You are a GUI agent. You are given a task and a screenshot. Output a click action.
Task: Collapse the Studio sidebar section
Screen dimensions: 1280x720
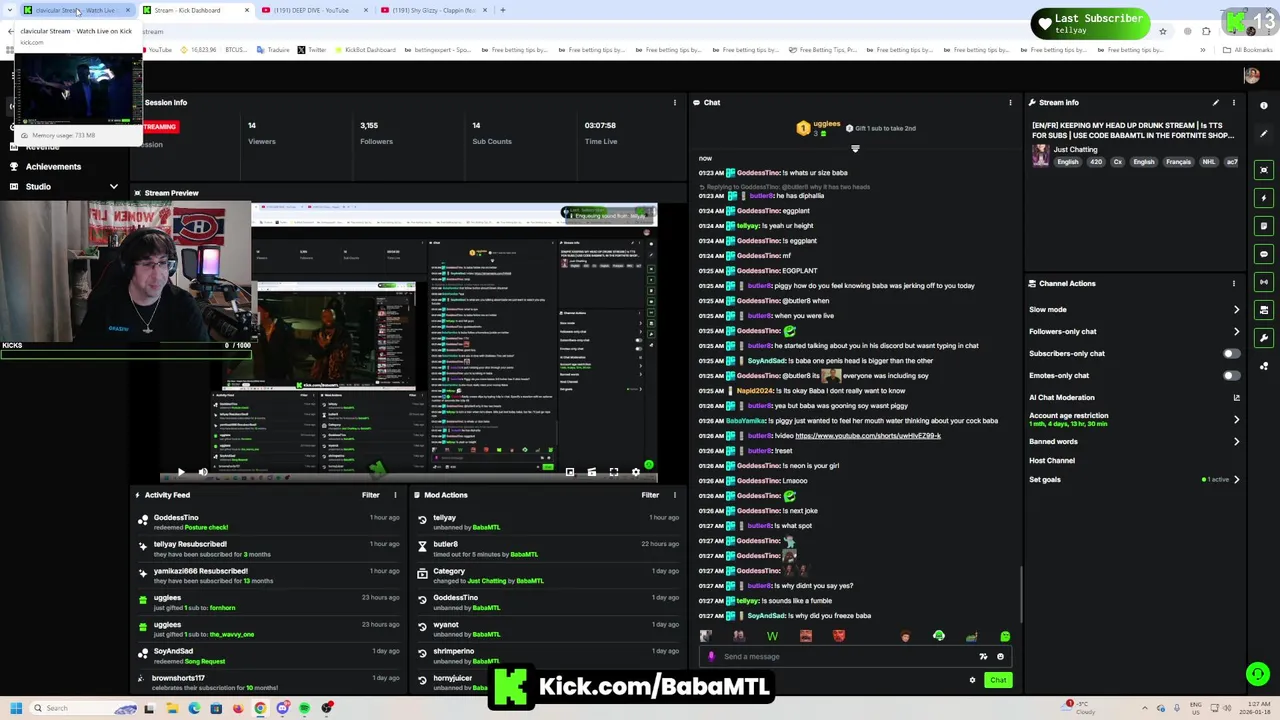114,187
